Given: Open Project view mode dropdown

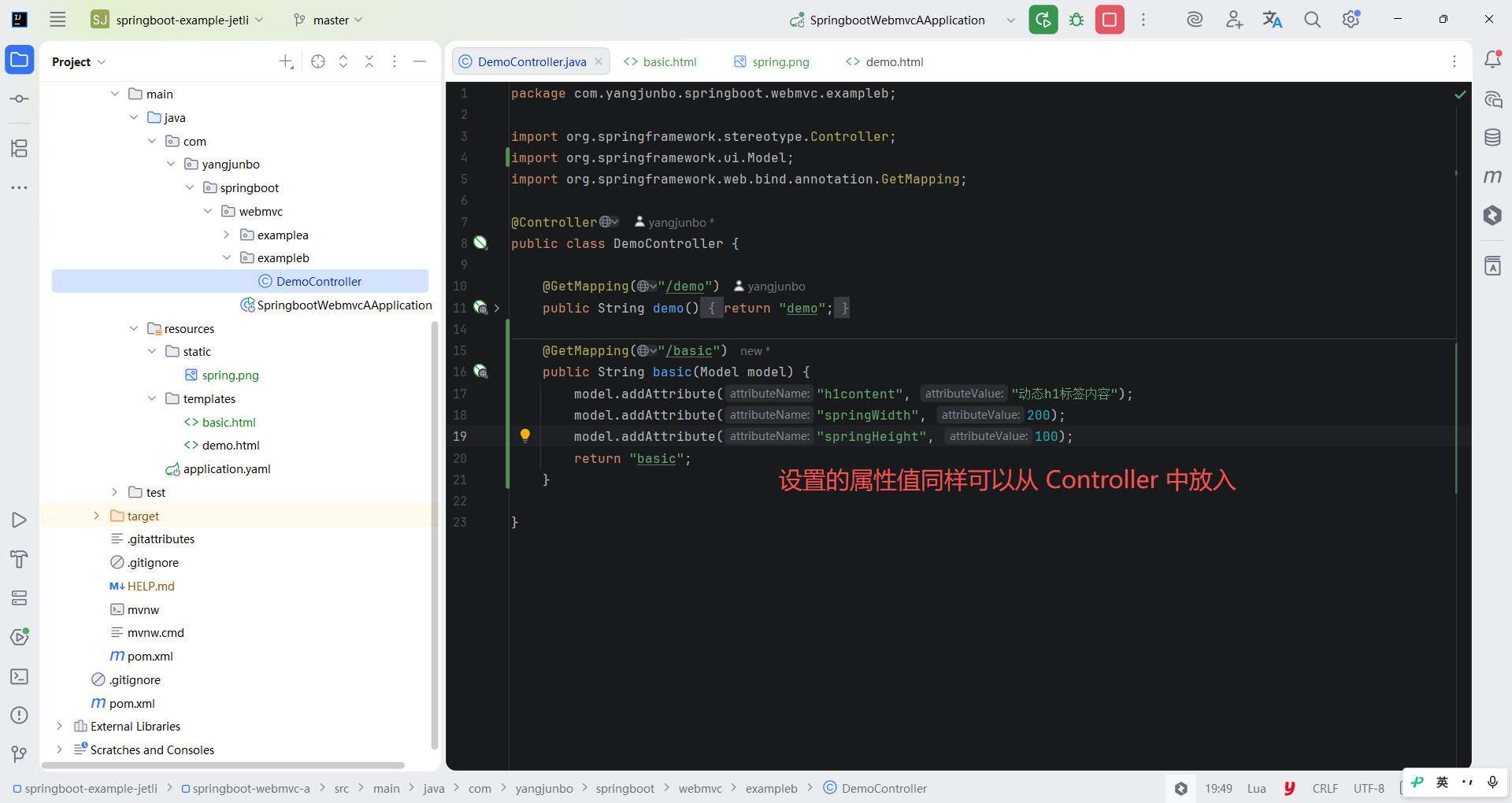Looking at the screenshot, I should 79,61.
